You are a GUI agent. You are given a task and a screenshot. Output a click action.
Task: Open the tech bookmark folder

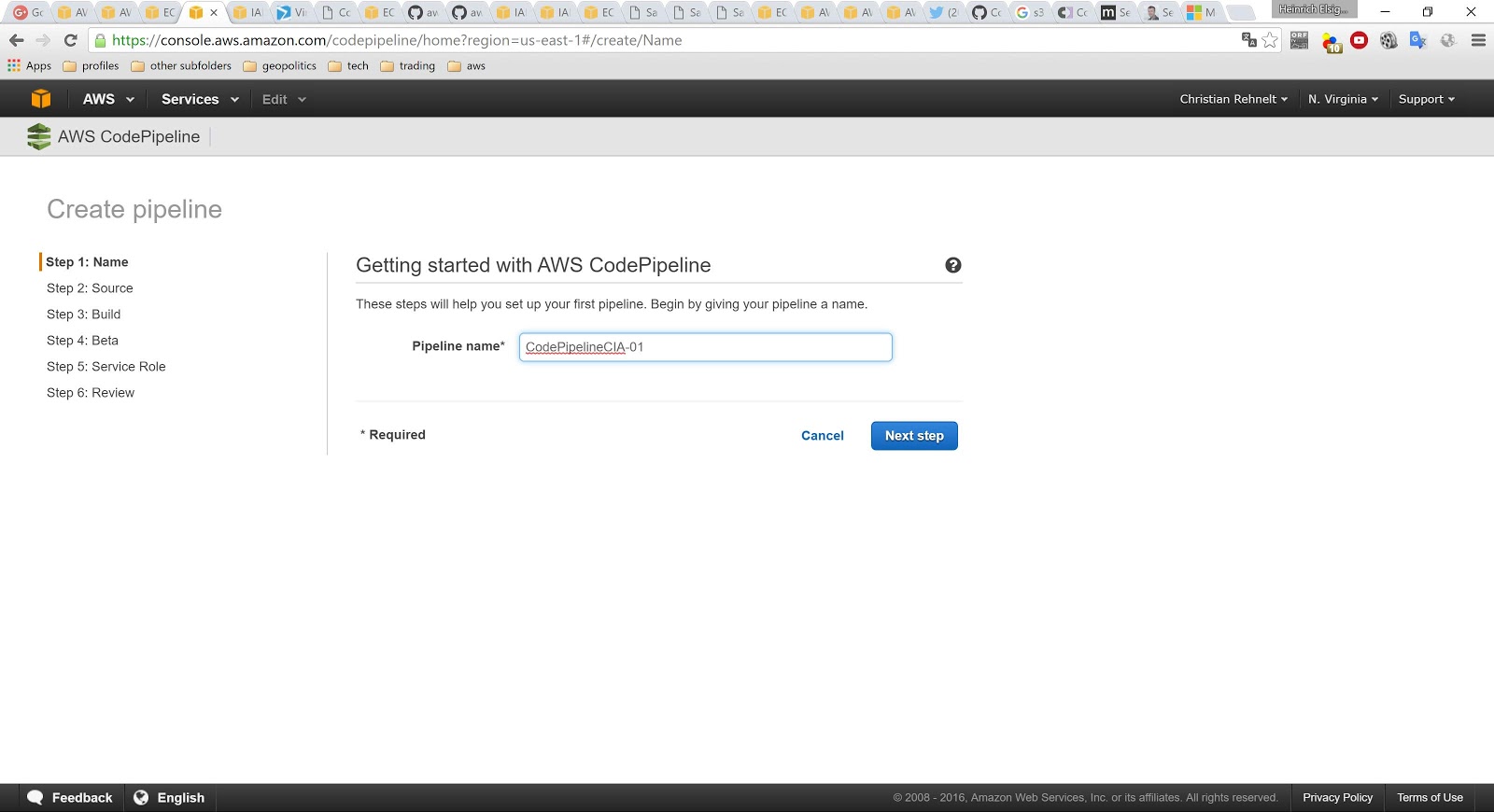click(x=348, y=65)
